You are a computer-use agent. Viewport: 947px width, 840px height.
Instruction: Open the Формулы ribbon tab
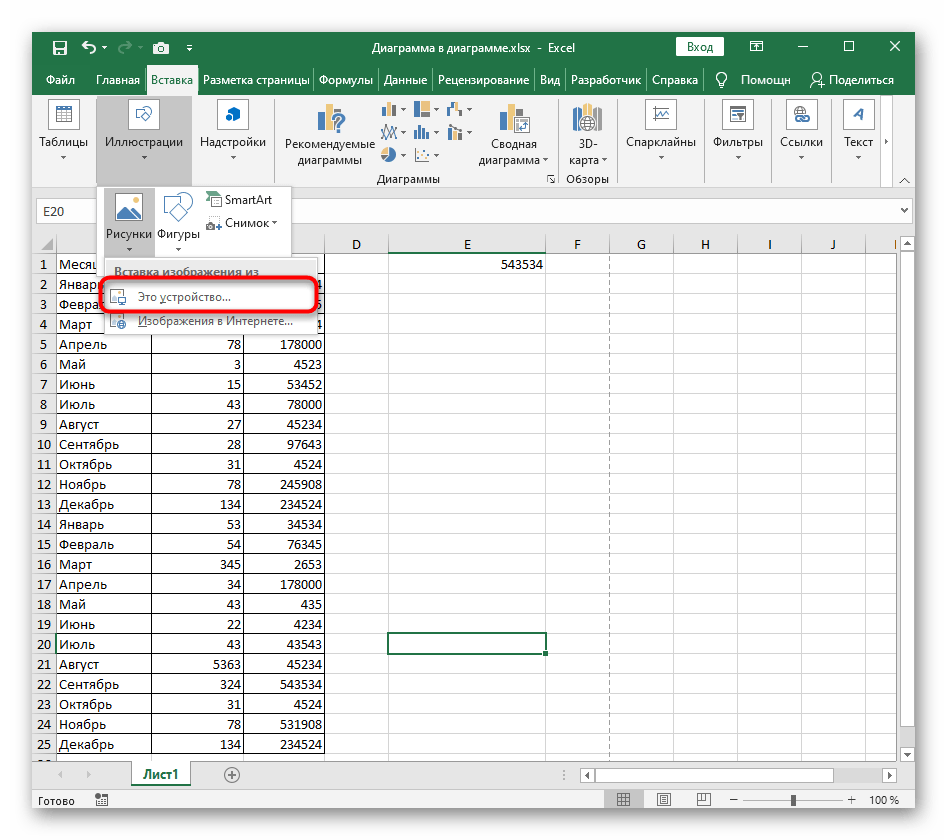[x=347, y=80]
